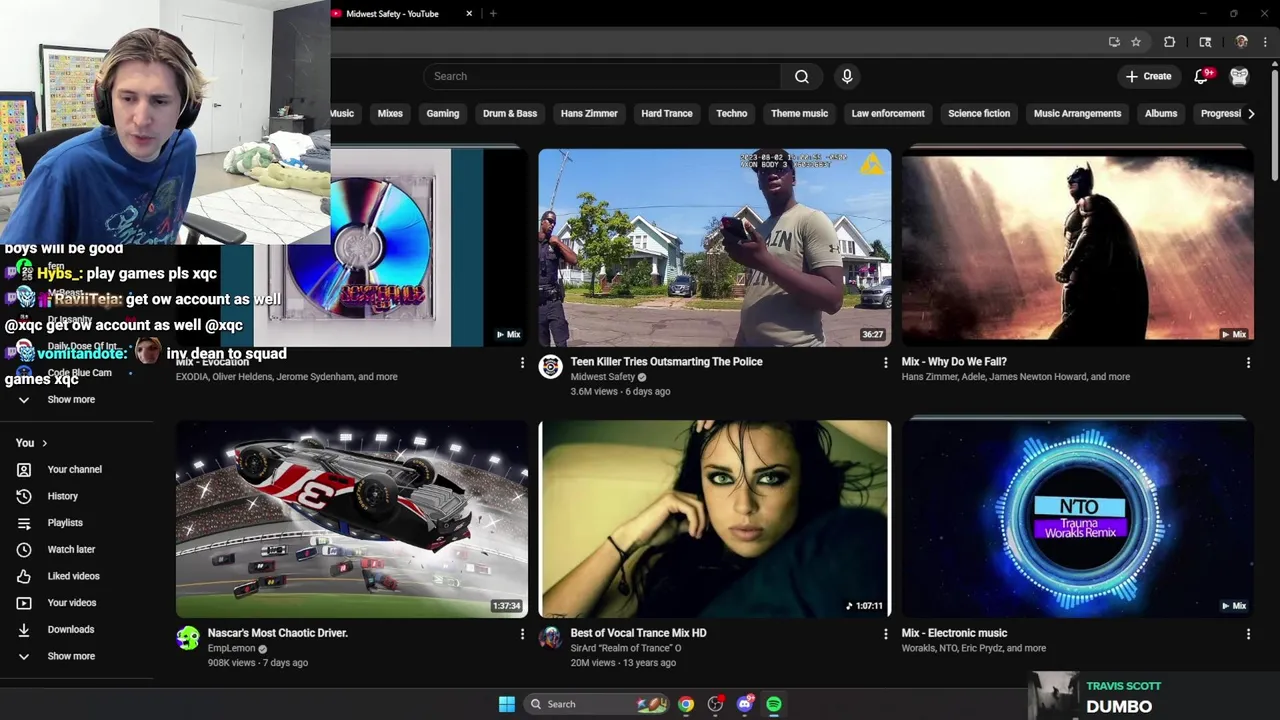Open YouTube notifications bell

(1201, 76)
